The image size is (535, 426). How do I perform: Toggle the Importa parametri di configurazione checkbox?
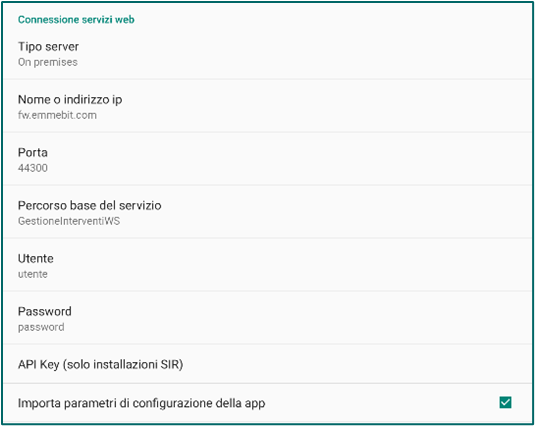(x=505, y=402)
